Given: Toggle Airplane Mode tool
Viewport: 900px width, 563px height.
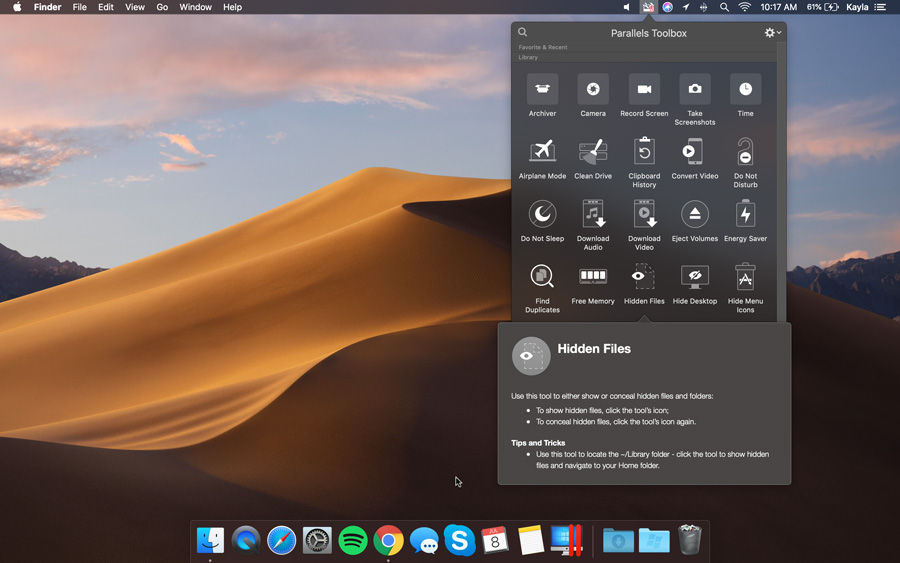Looking at the screenshot, I should (542, 159).
